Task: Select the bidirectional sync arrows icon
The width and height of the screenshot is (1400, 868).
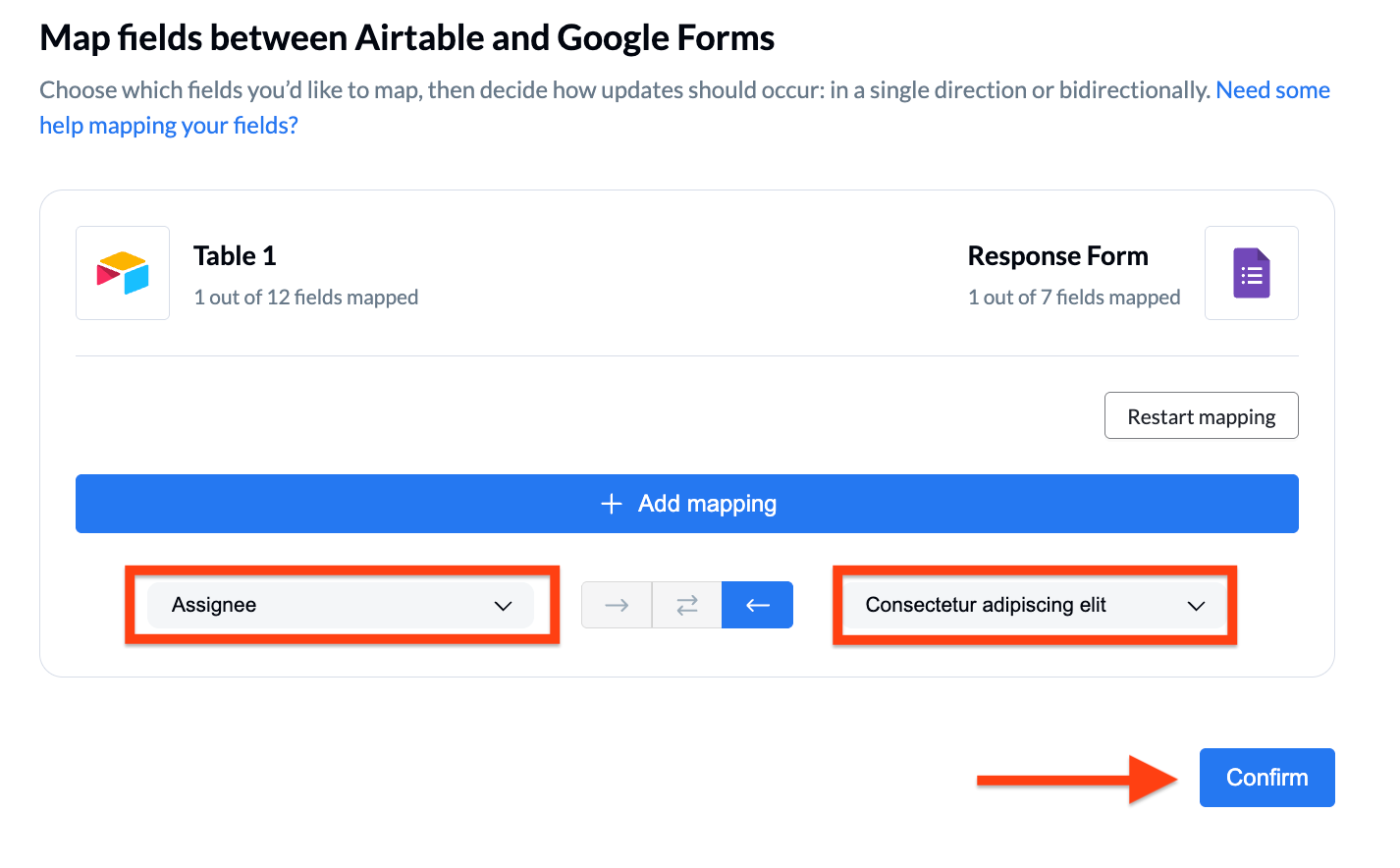Action: click(x=686, y=605)
